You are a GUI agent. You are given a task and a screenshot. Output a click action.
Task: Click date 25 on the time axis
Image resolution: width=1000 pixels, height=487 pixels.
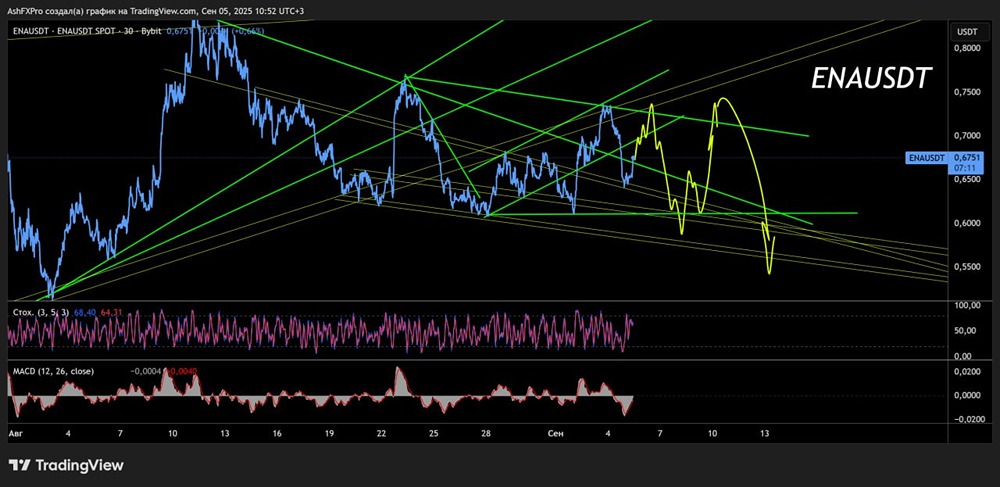click(434, 433)
